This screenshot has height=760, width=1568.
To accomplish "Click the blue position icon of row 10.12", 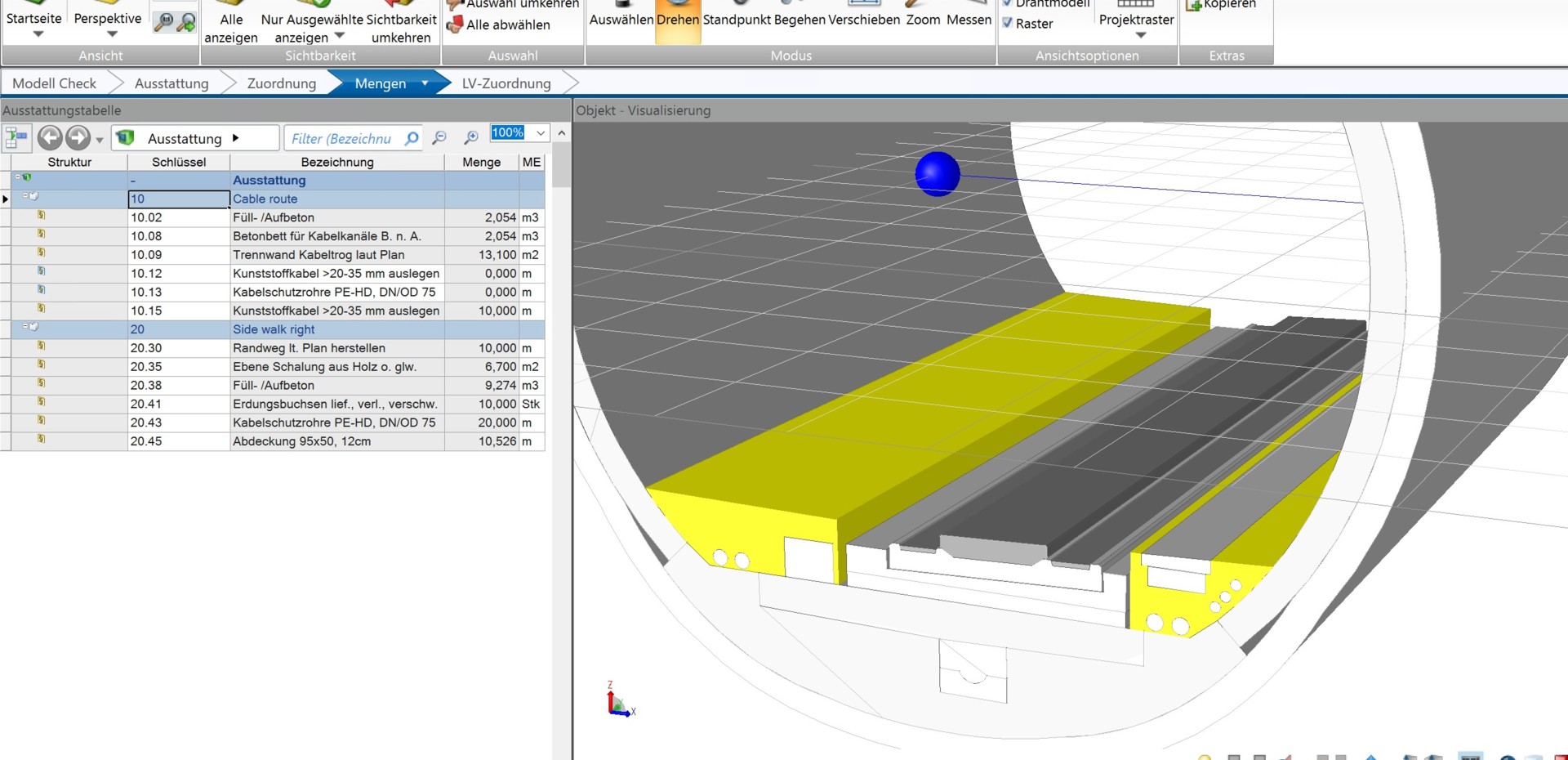I will pos(41,271).
